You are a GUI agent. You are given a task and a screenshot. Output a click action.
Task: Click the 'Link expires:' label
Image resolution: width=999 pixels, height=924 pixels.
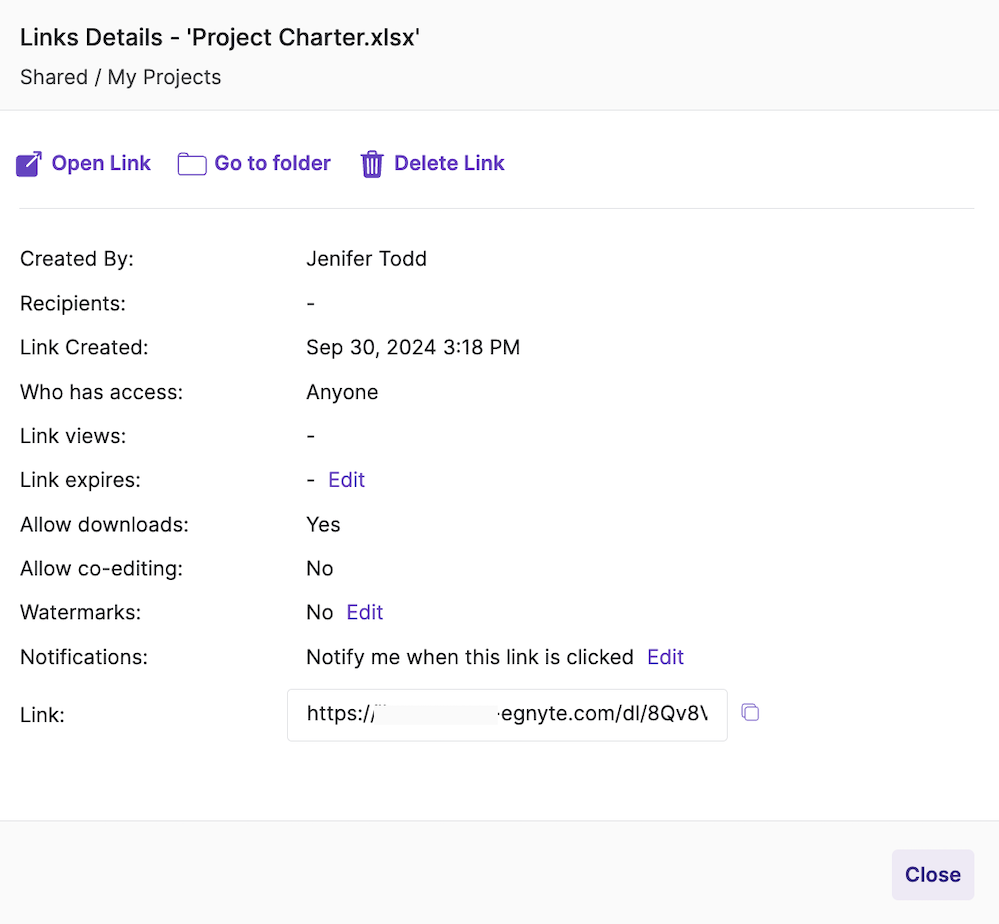click(80, 480)
